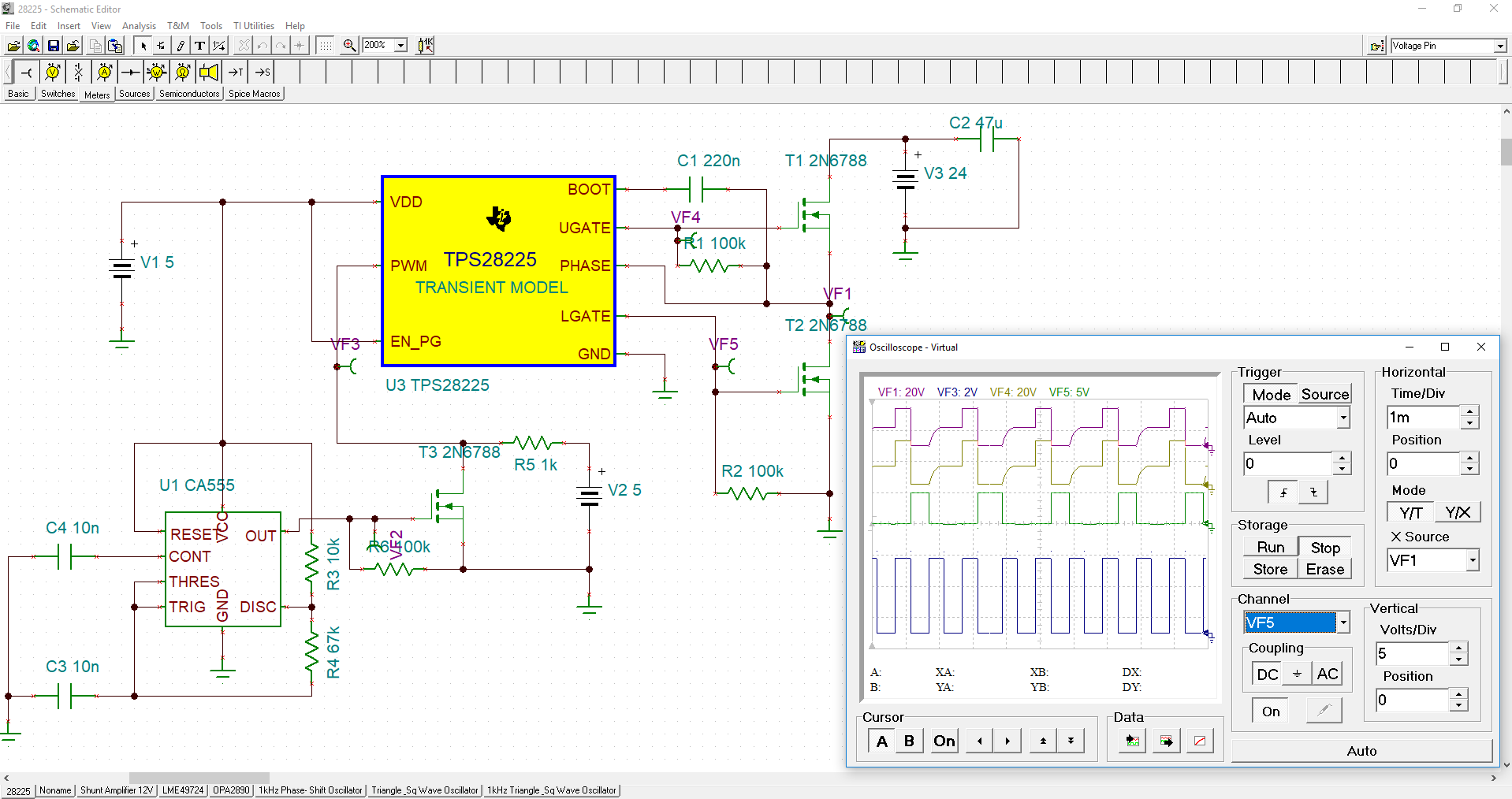Toggle Y/X horizontal mode

click(1458, 513)
